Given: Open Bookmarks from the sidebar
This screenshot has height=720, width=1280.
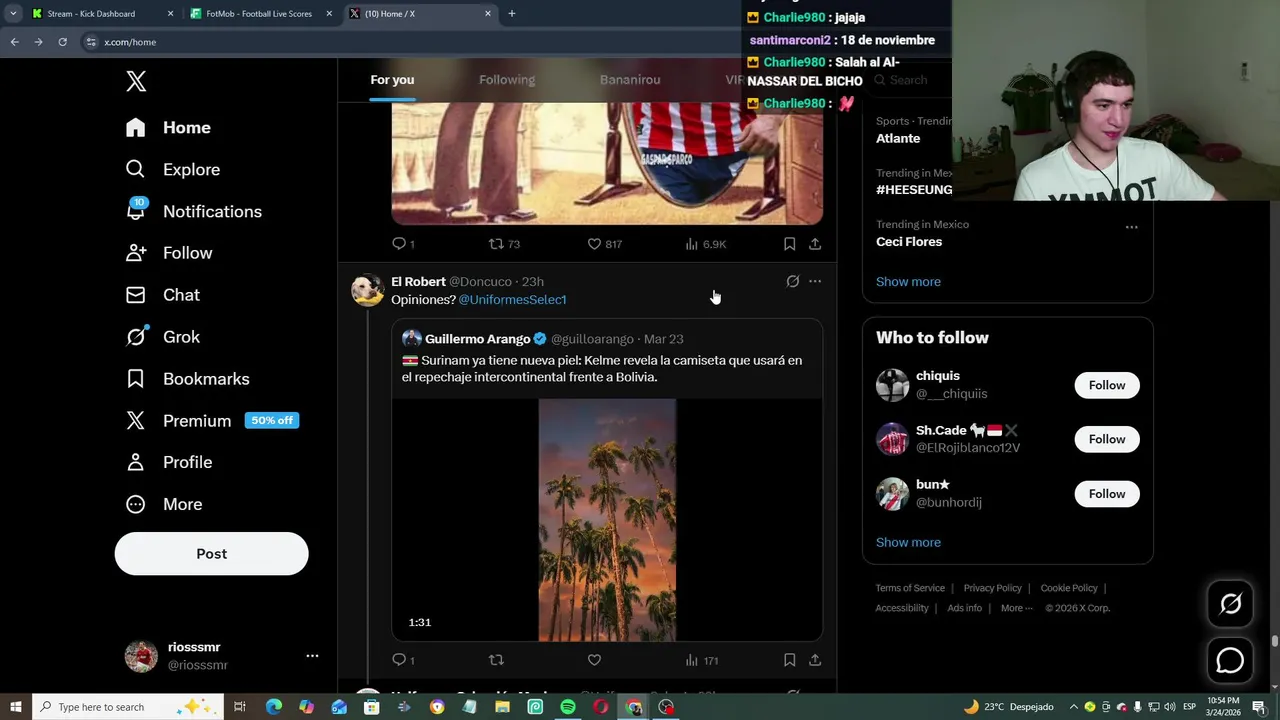Looking at the screenshot, I should (x=187, y=379).
